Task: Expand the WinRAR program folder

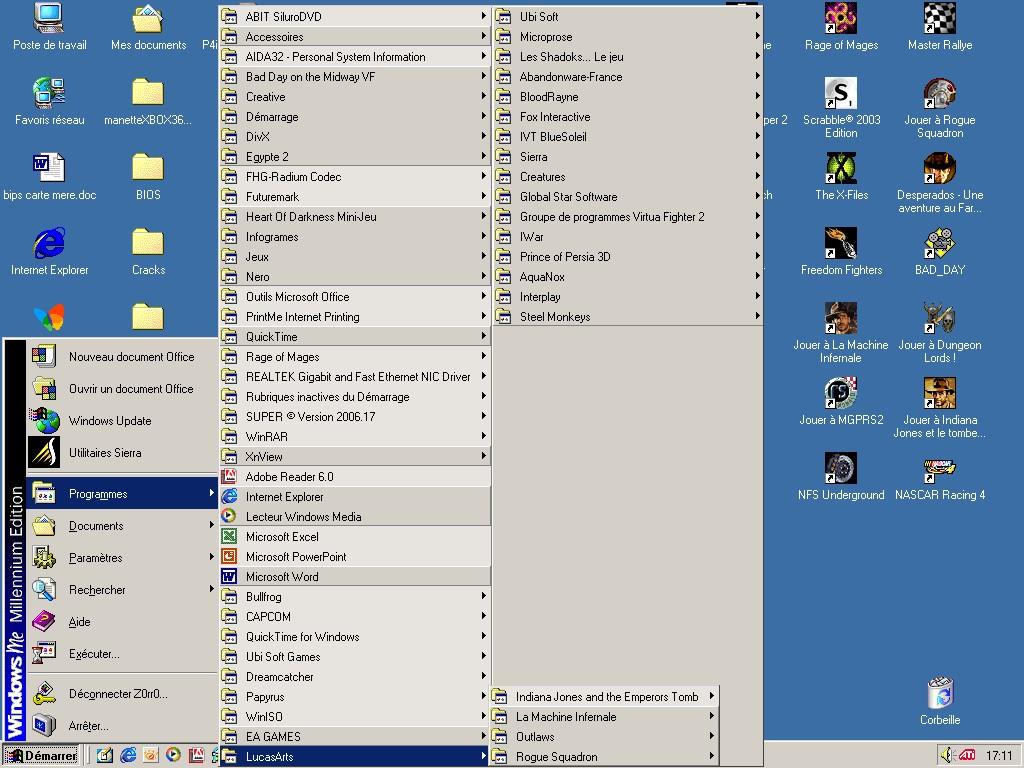Action: coord(355,436)
